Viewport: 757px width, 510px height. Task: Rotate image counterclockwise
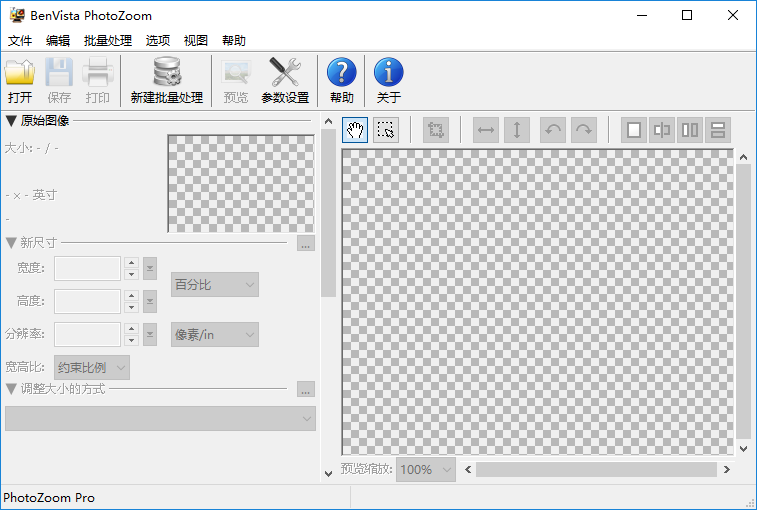pos(553,130)
